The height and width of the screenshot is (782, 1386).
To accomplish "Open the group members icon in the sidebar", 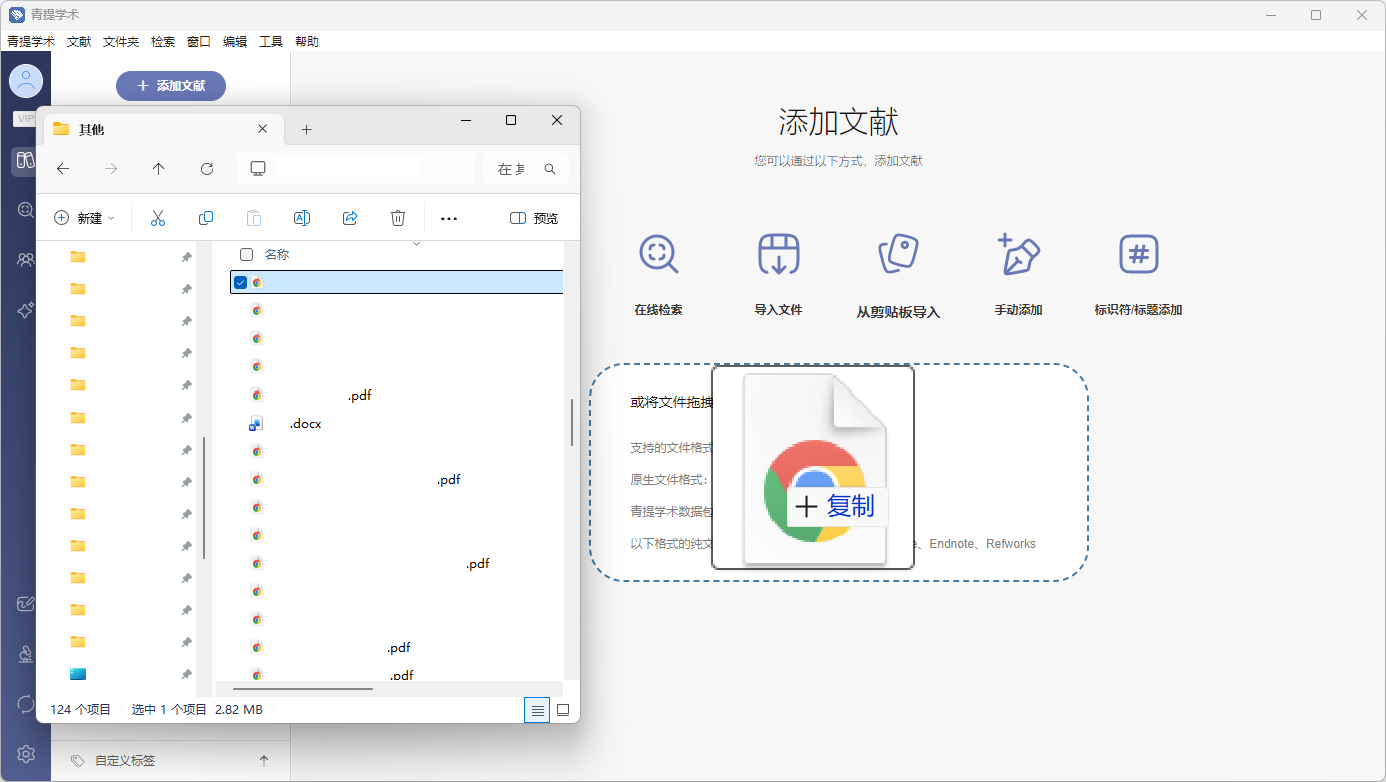I will [26, 260].
